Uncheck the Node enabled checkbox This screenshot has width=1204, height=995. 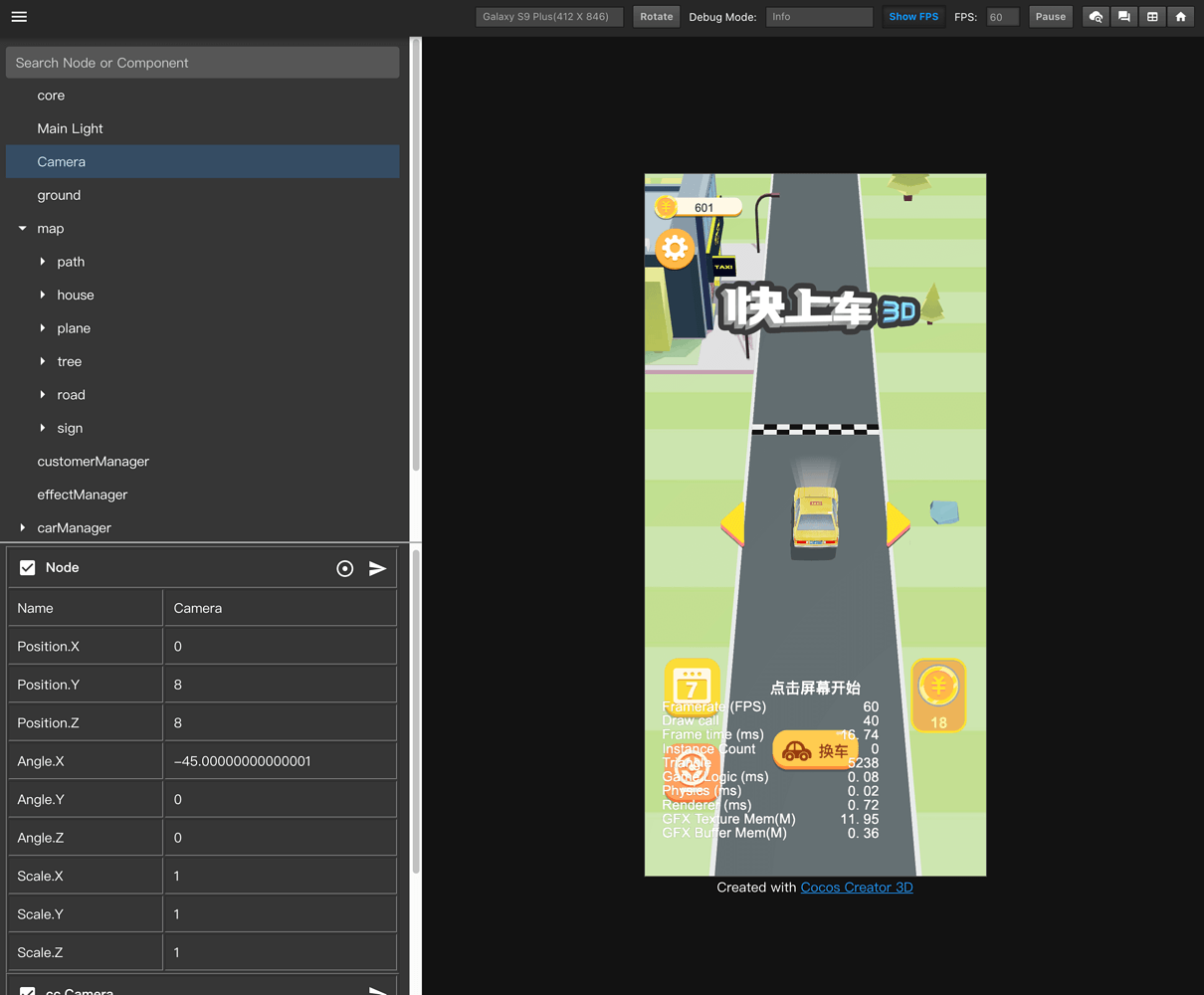tap(26, 567)
